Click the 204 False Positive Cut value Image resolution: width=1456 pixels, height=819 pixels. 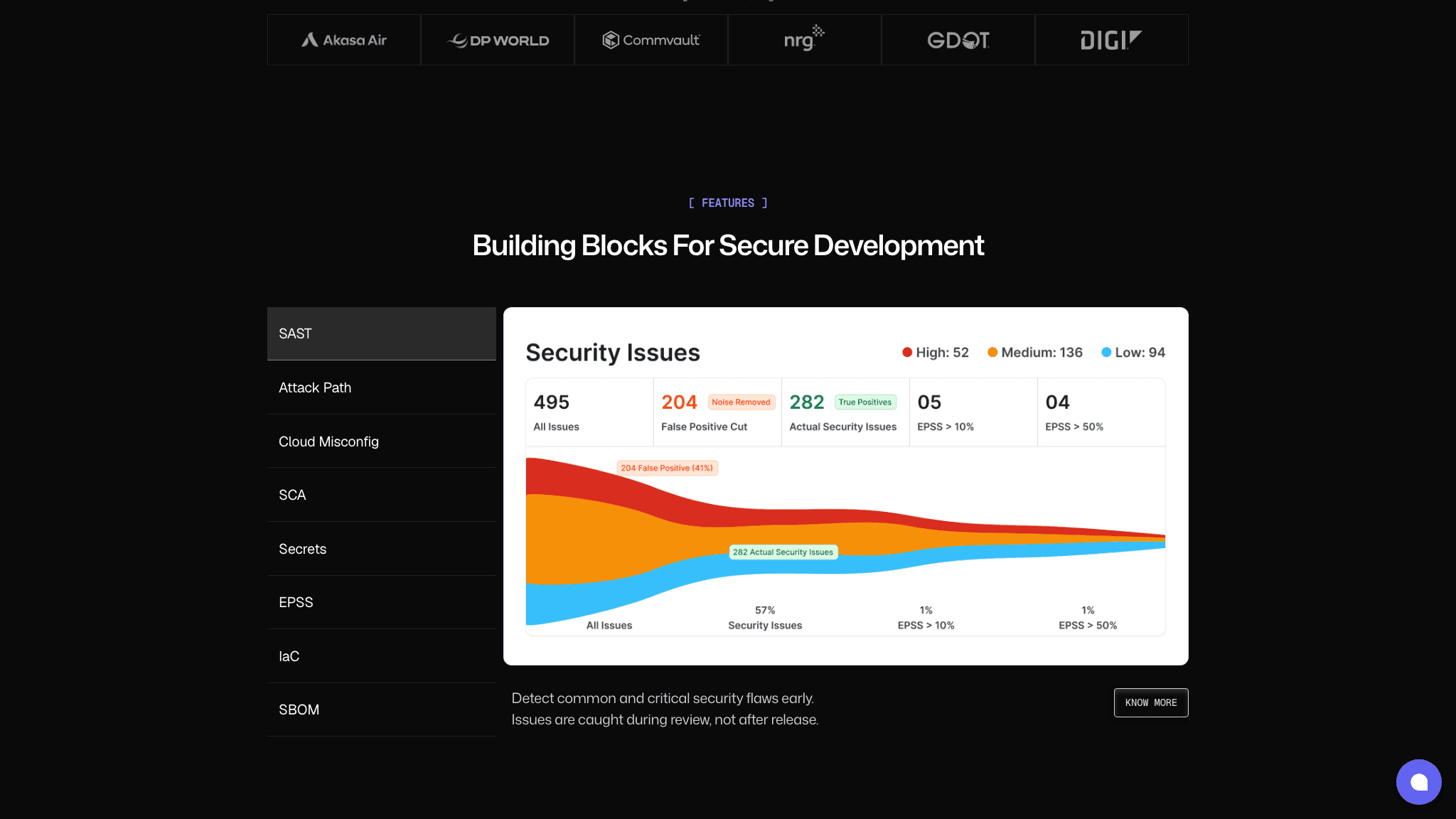[x=679, y=402]
